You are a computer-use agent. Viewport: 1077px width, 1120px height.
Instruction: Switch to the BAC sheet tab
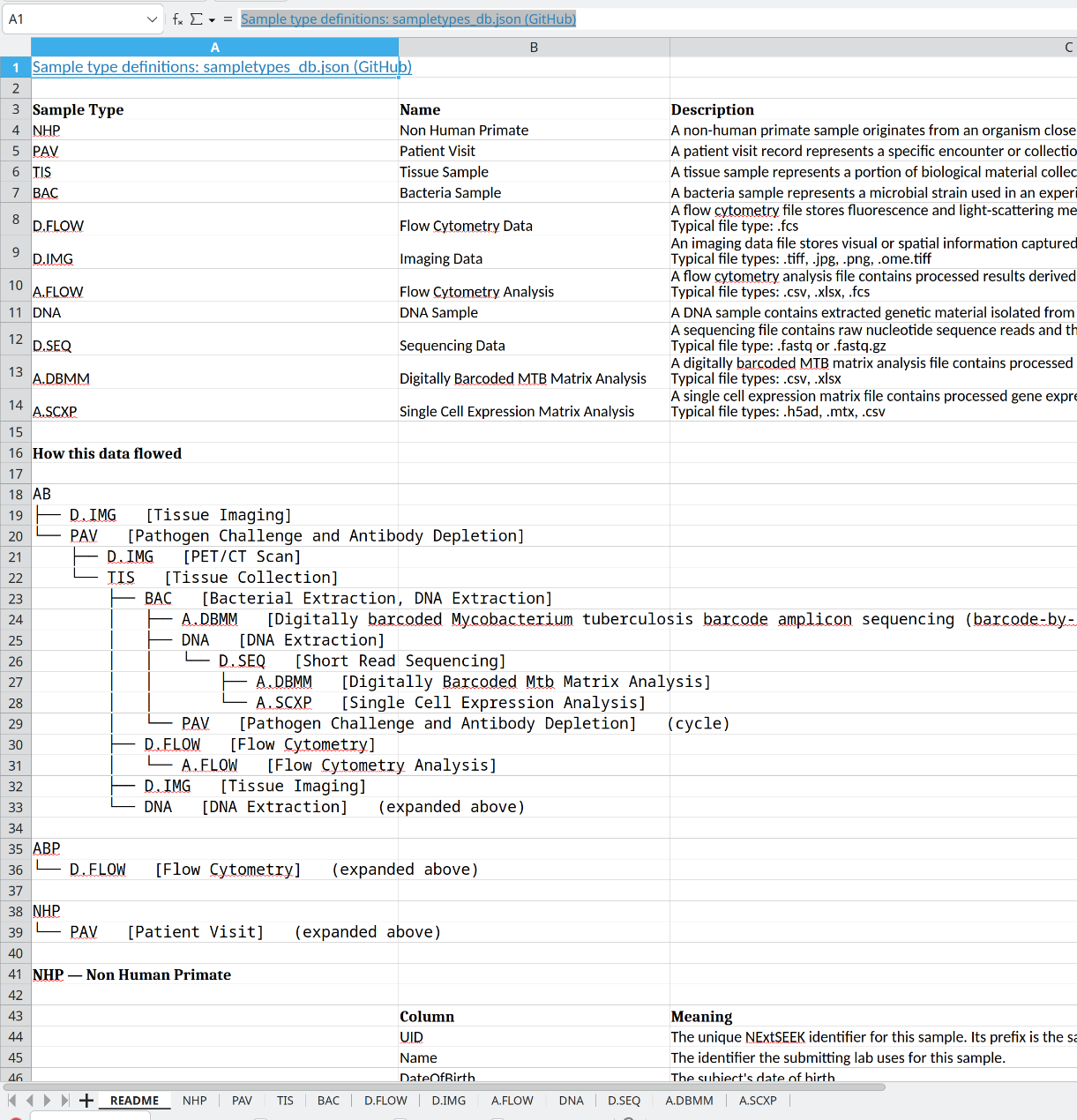tap(328, 1101)
